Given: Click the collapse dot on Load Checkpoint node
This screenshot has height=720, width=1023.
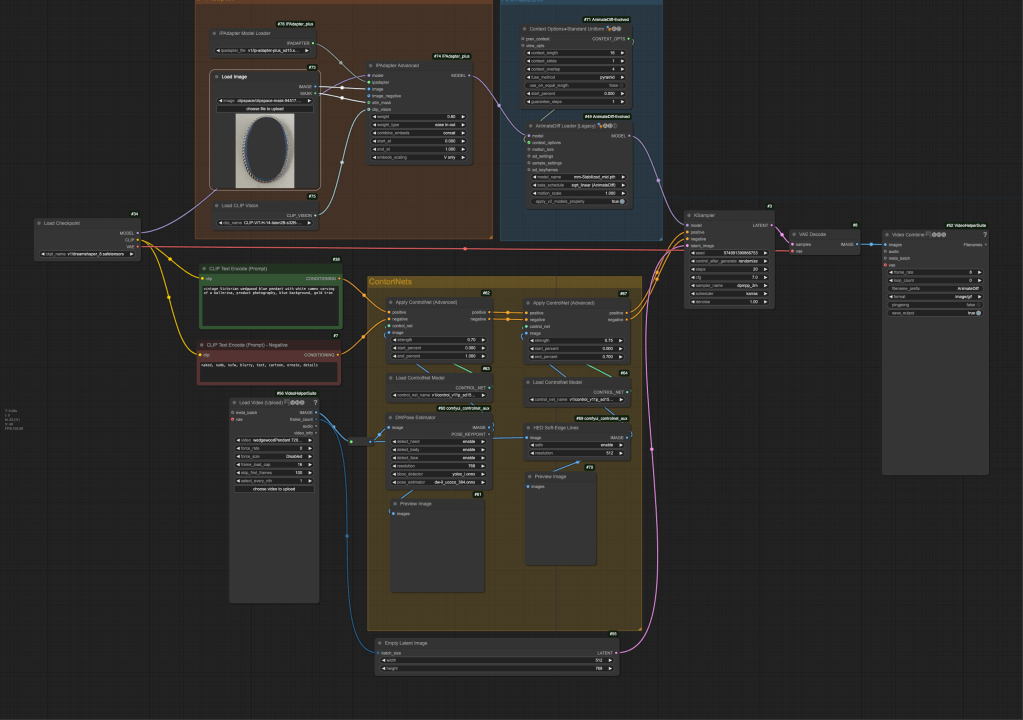Looking at the screenshot, I should 38,223.
